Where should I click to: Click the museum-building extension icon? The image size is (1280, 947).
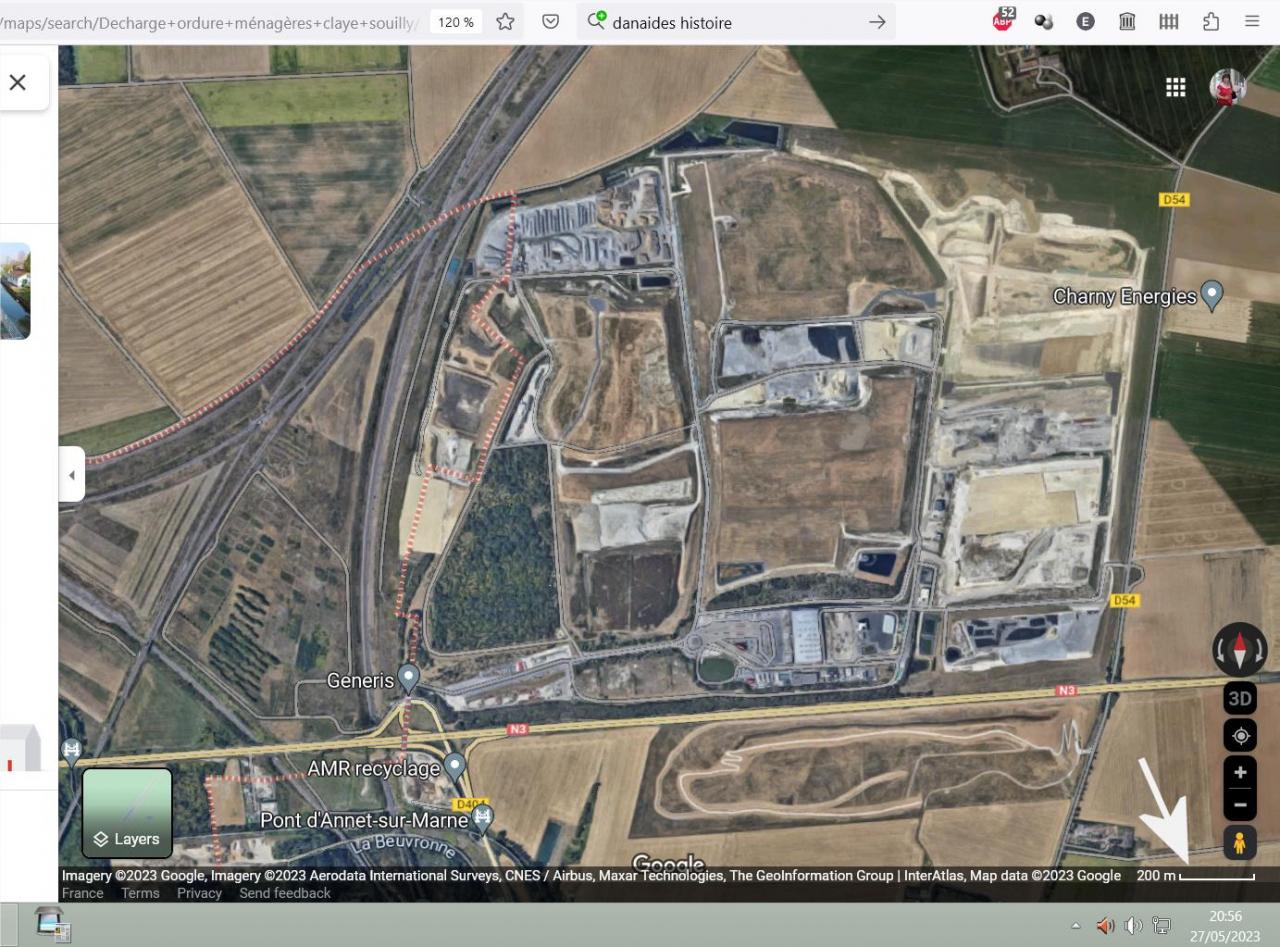[x=1127, y=22]
